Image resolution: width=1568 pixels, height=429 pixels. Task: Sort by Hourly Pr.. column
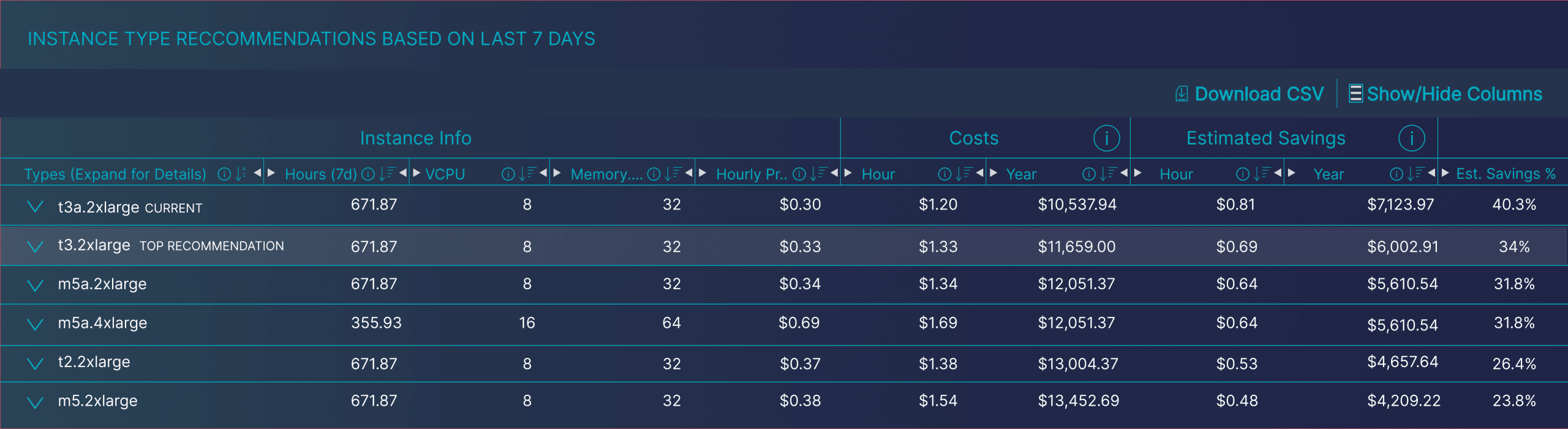pos(818,174)
